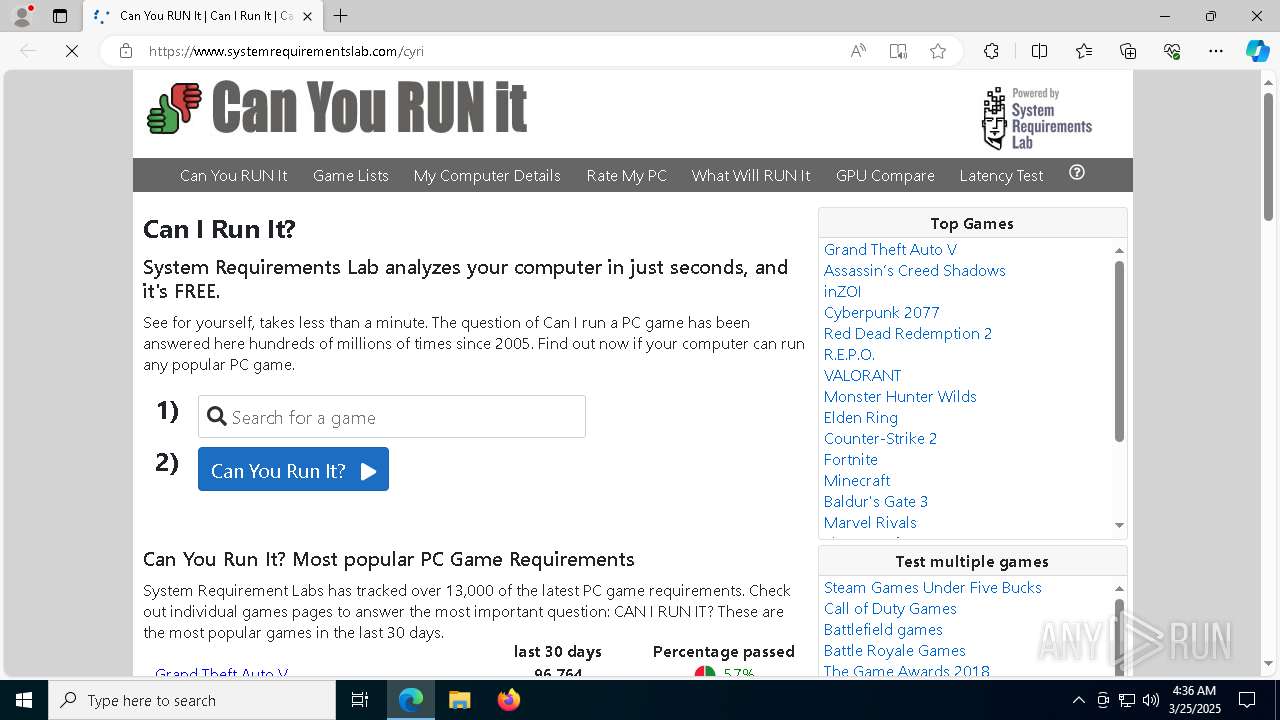Open Favorites list icon
Image resolution: width=1280 pixels, height=720 pixels.
coord(1084,51)
